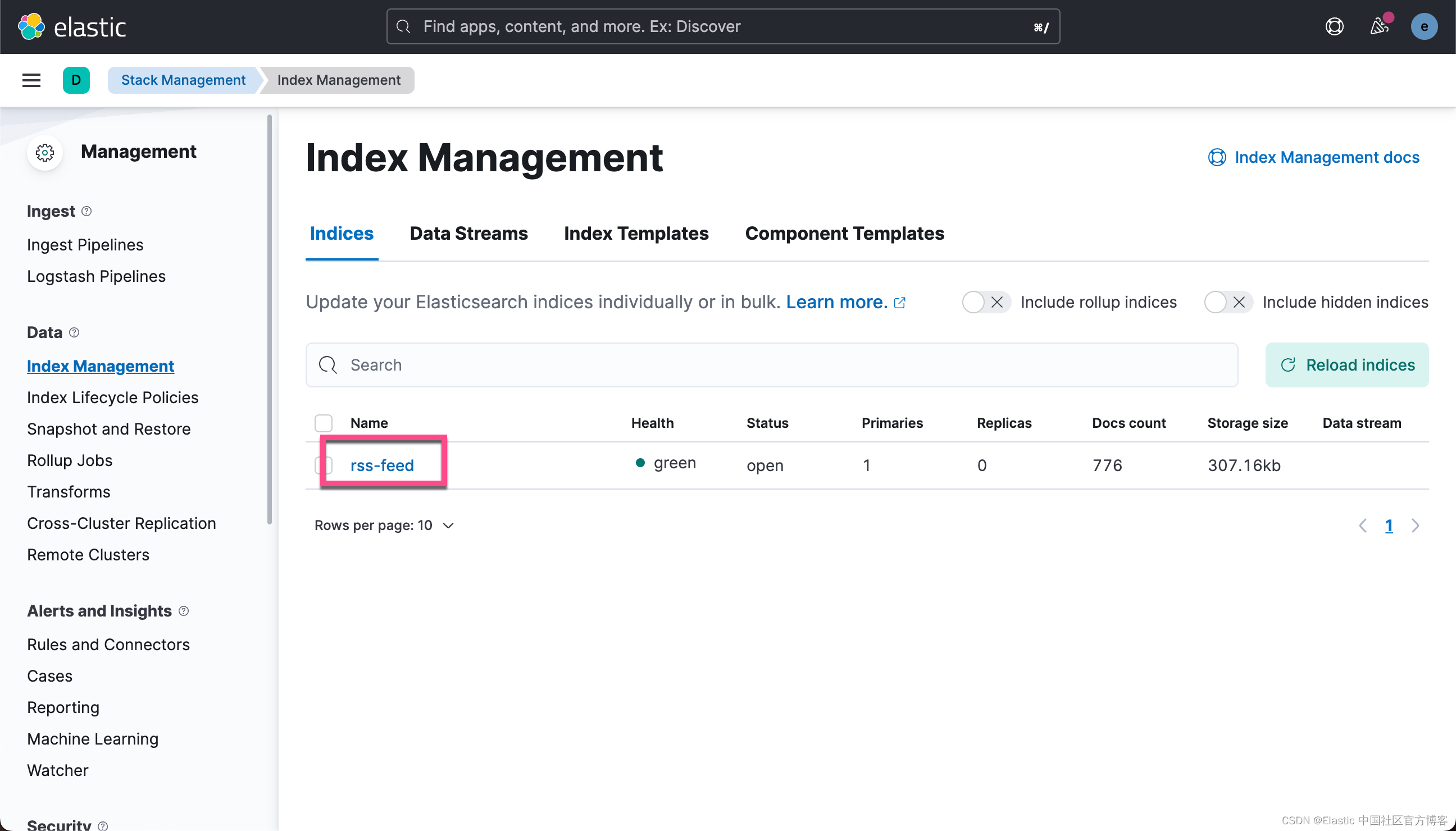Click the user avatar labeled e
The image size is (1456, 831).
(x=1425, y=26)
